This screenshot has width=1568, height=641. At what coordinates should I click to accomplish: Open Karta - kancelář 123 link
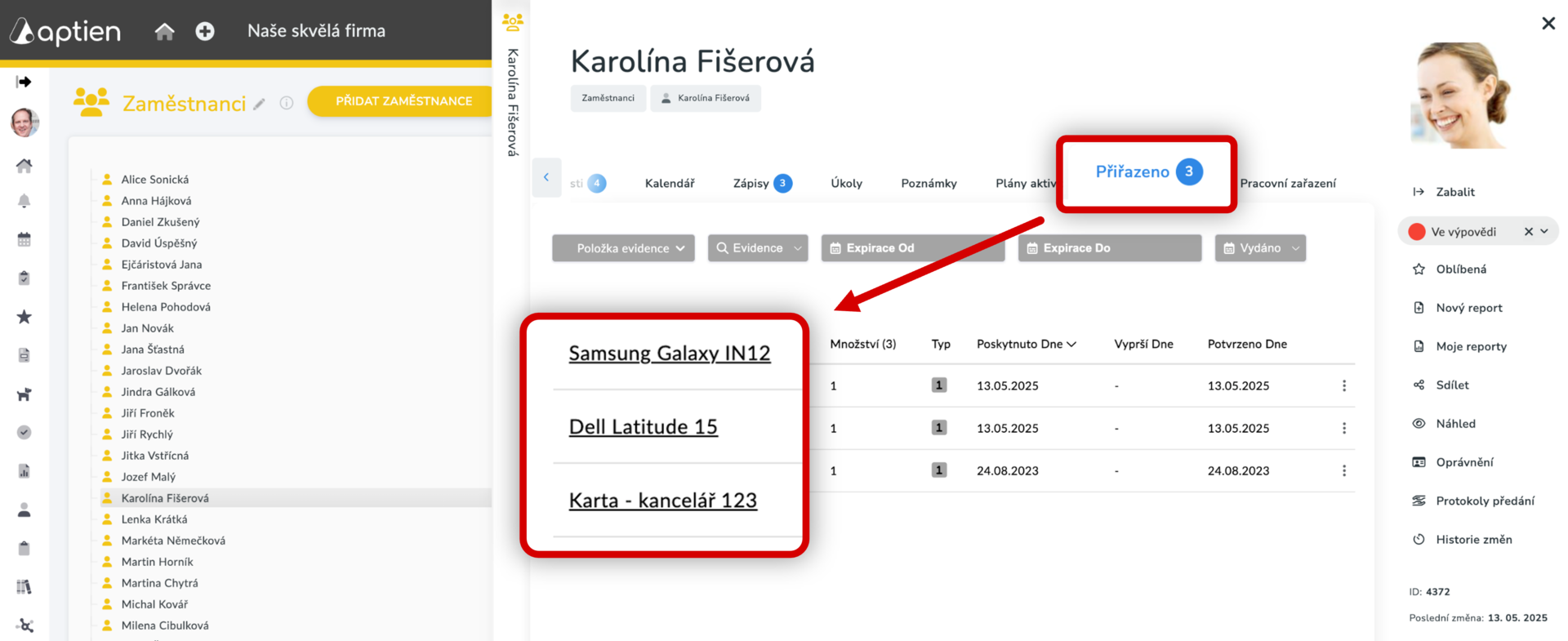tap(663, 501)
